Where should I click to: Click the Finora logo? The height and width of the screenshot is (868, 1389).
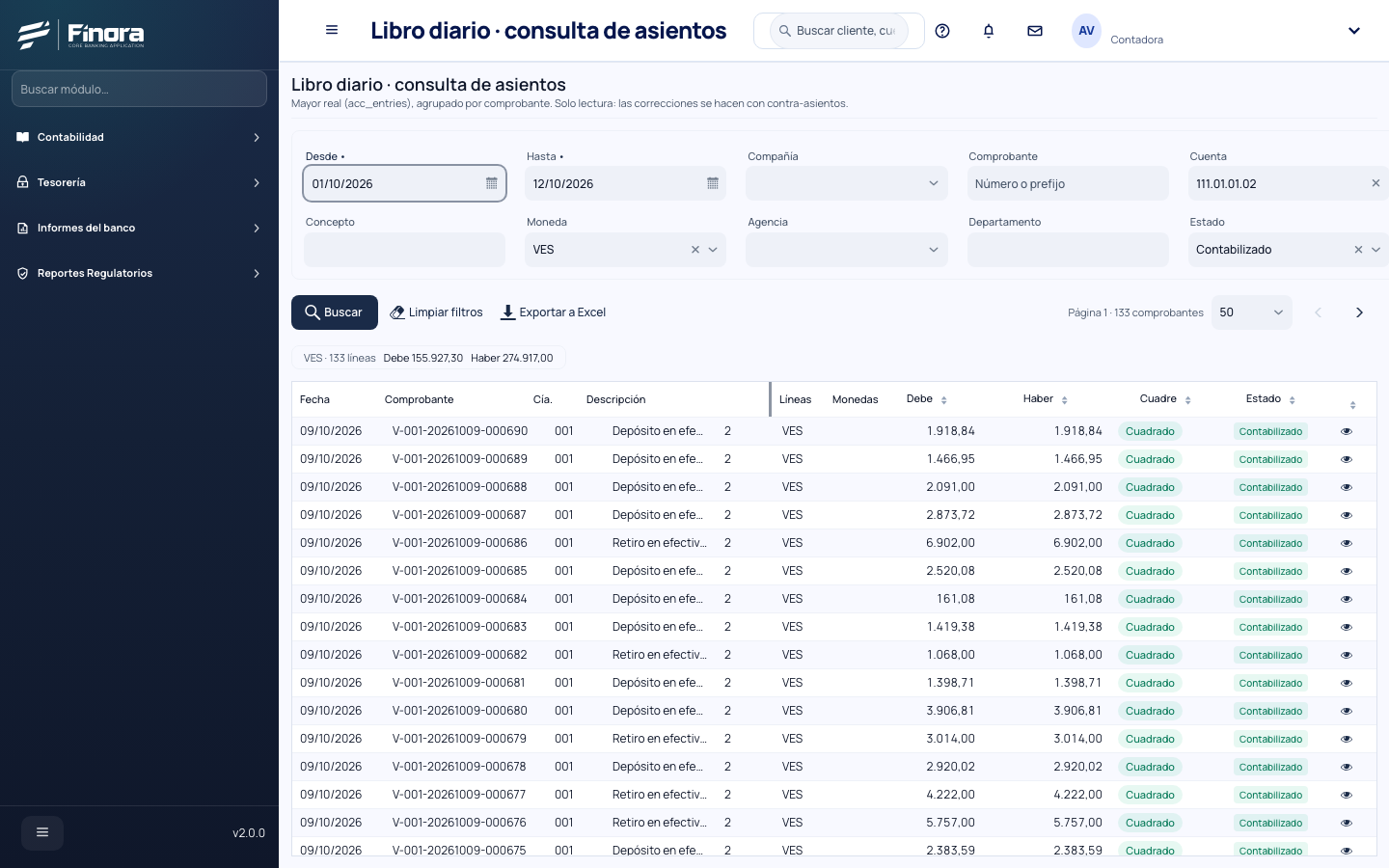click(81, 35)
